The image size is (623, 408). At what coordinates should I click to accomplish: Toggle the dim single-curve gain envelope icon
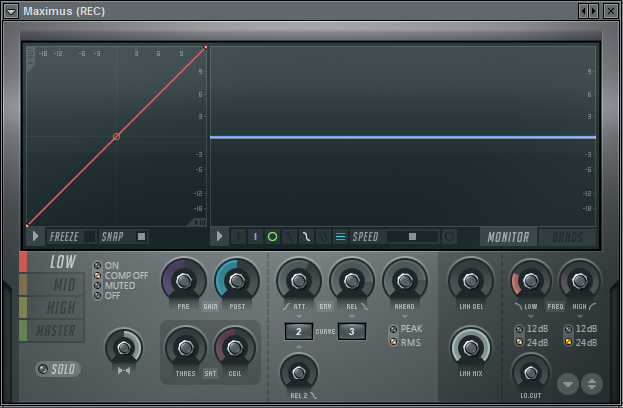(x=289, y=237)
